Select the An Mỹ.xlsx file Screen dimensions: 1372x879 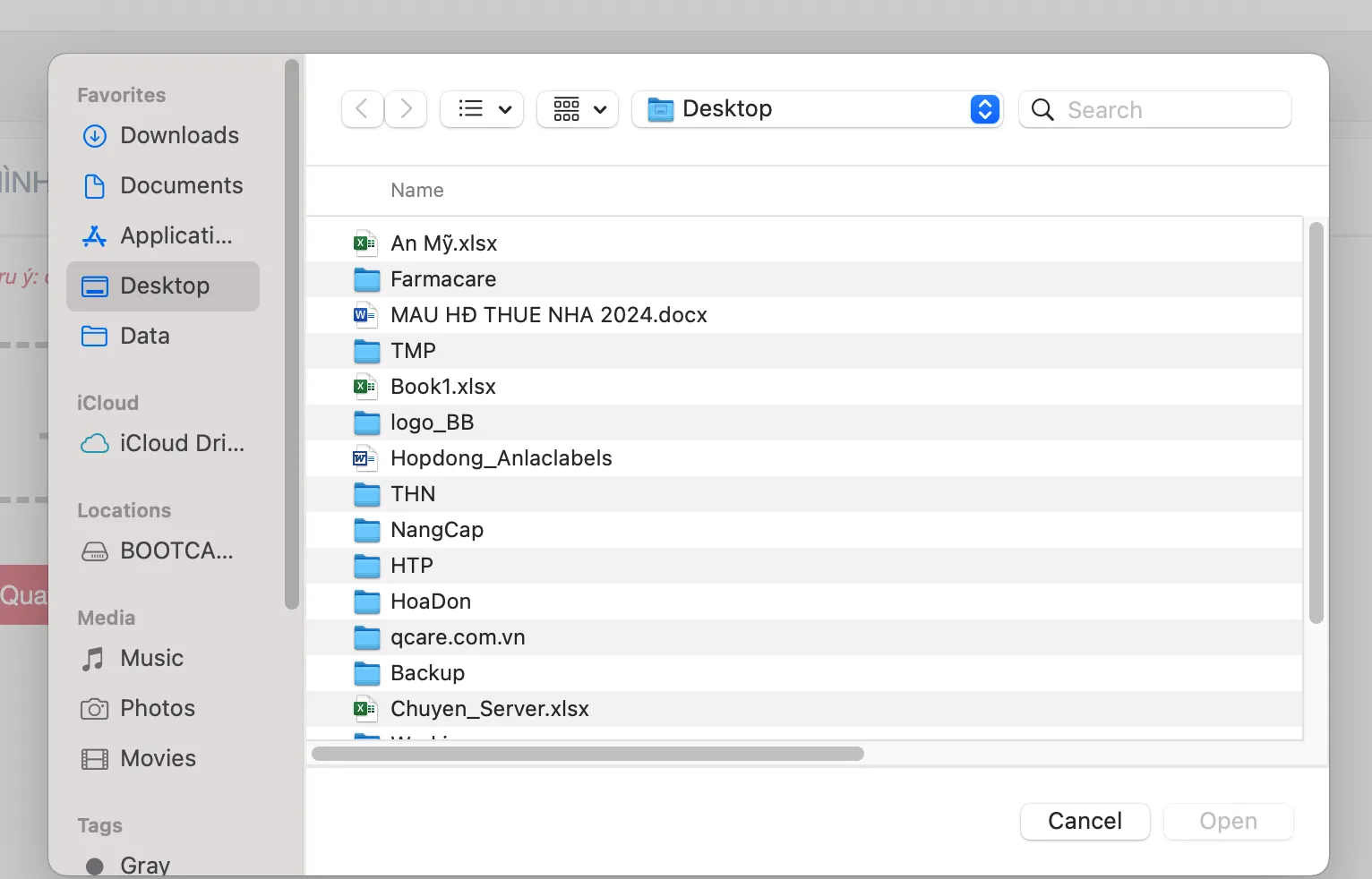(443, 243)
